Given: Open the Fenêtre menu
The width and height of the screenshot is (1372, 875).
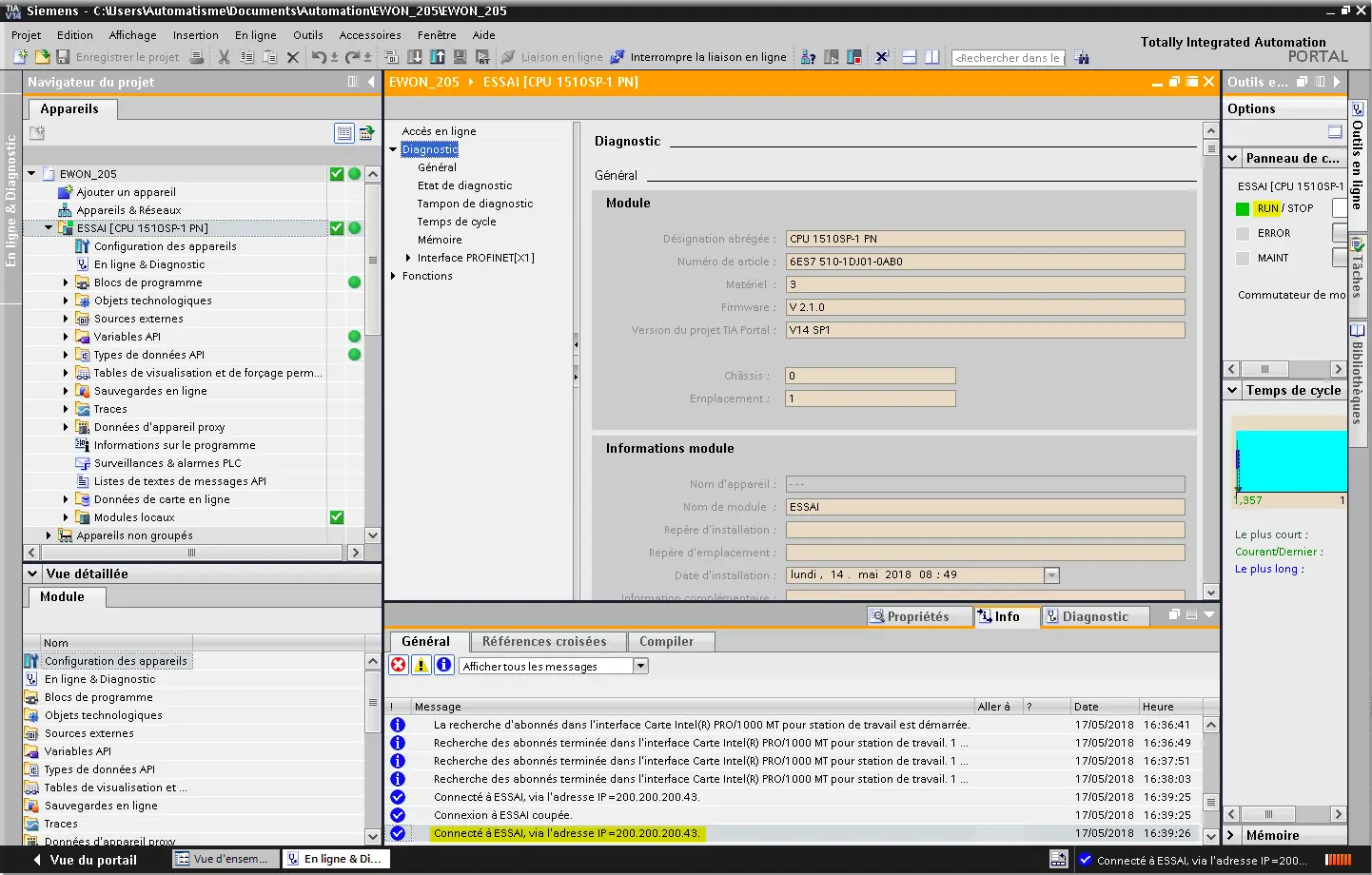Looking at the screenshot, I should point(437,35).
